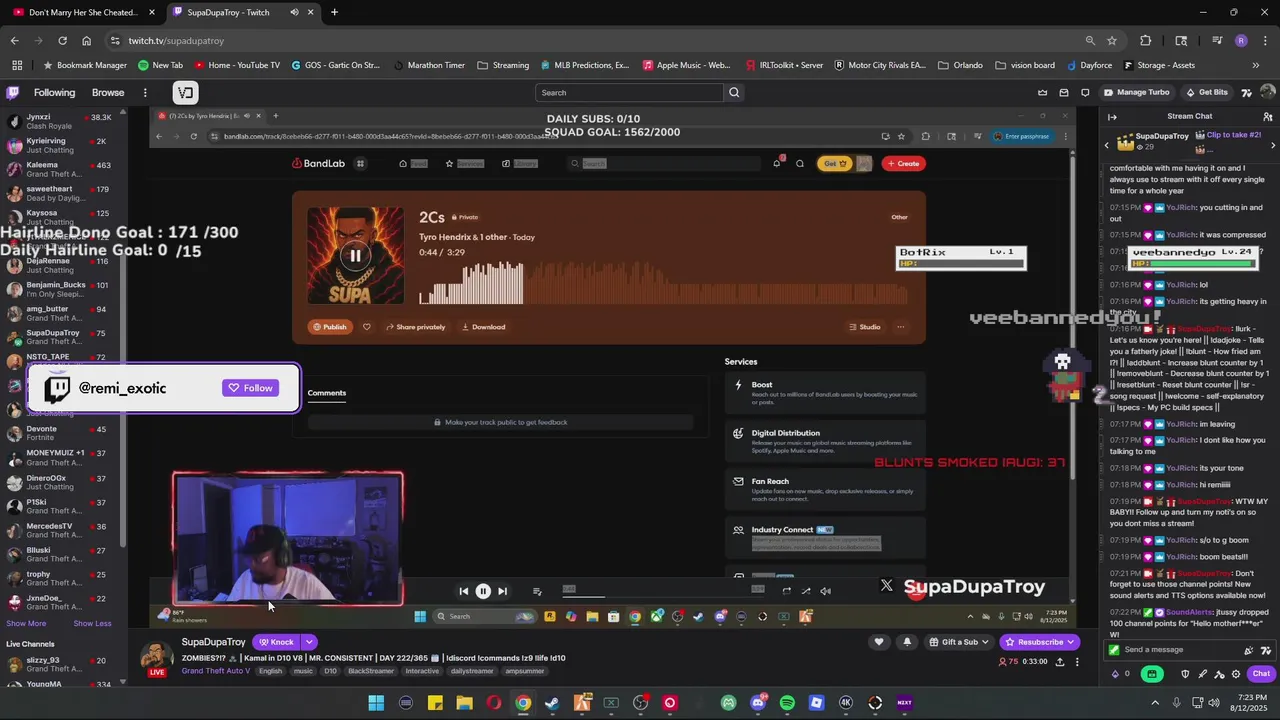Follow @remi_exotic with the Follow button
This screenshot has height=720, width=1280.
pos(250,388)
